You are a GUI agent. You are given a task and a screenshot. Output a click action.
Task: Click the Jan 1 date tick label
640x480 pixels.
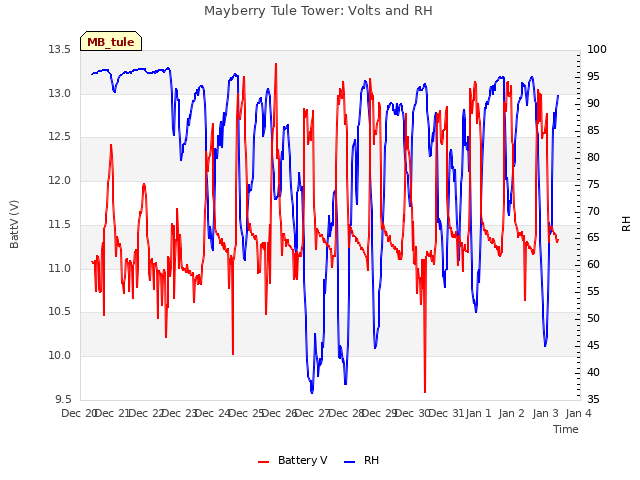[x=478, y=413]
